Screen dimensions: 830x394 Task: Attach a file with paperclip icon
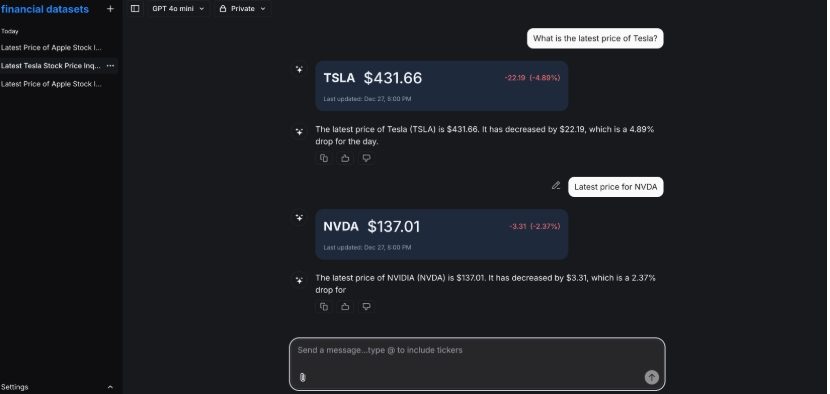[x=302, y=377]
